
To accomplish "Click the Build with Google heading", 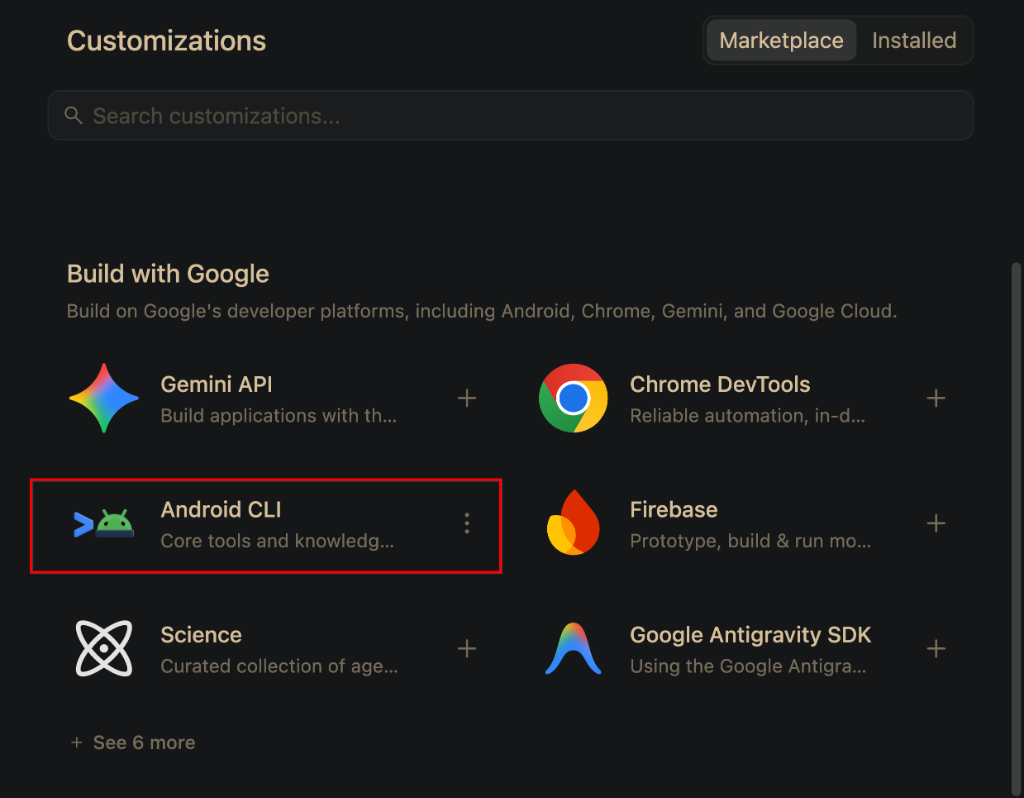I will [168, 274].
